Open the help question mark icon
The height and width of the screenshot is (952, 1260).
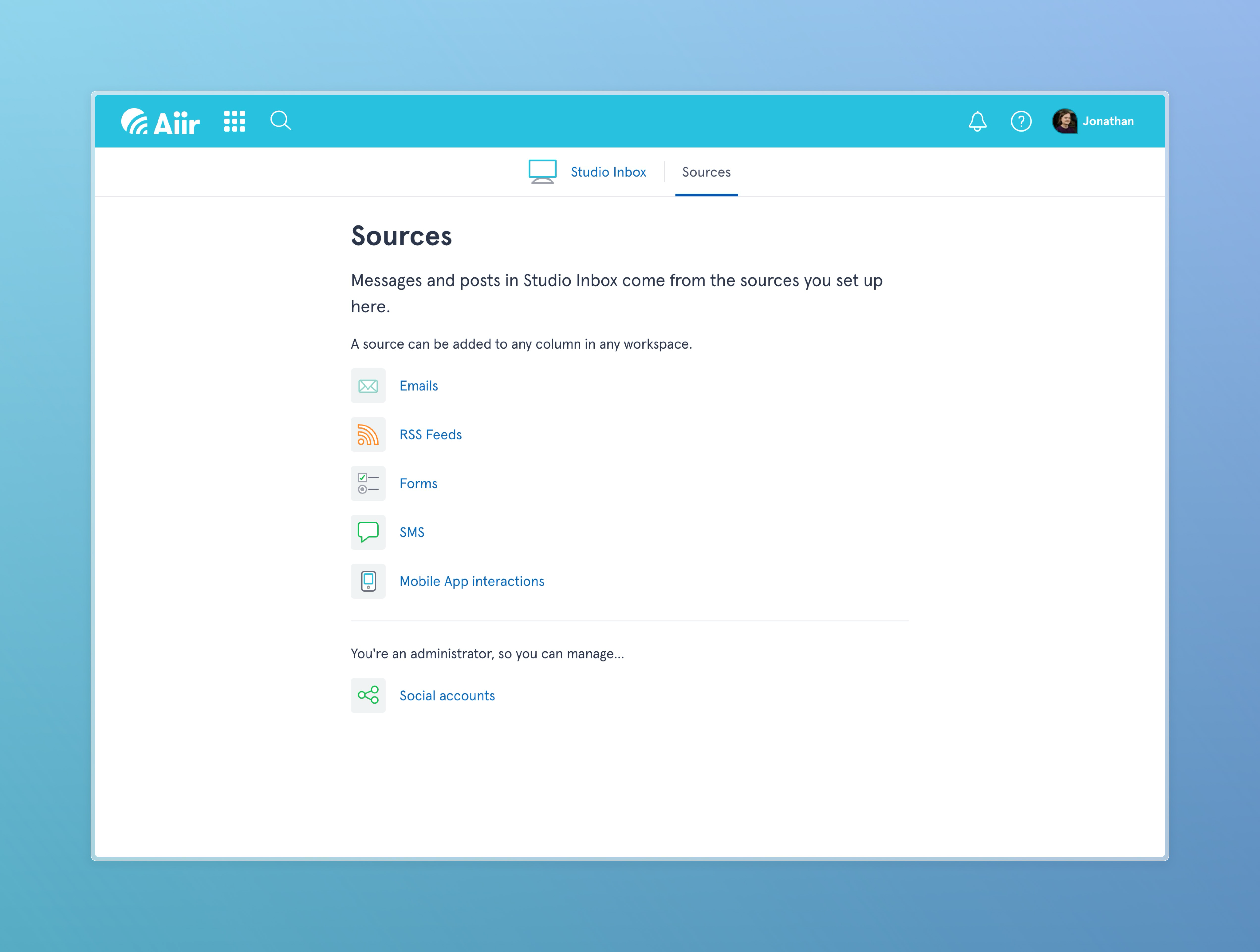1021,121
